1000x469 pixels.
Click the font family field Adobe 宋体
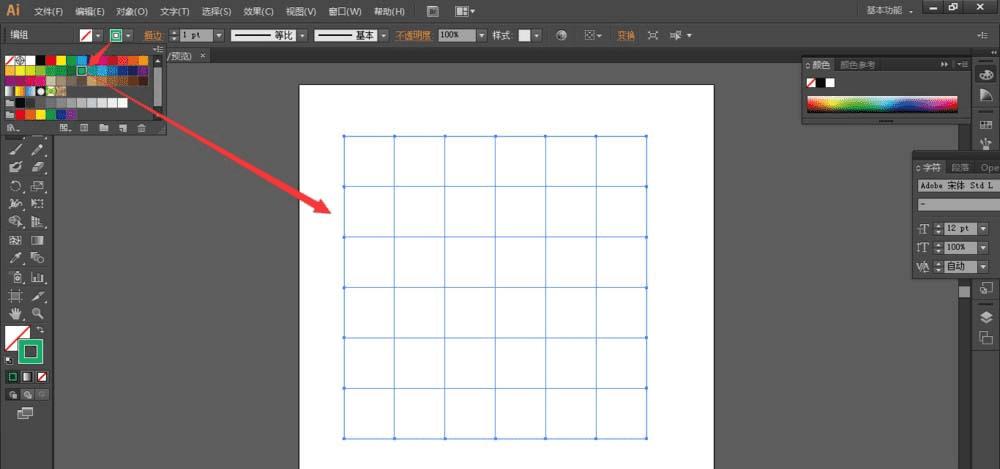[x=959, y=186]
